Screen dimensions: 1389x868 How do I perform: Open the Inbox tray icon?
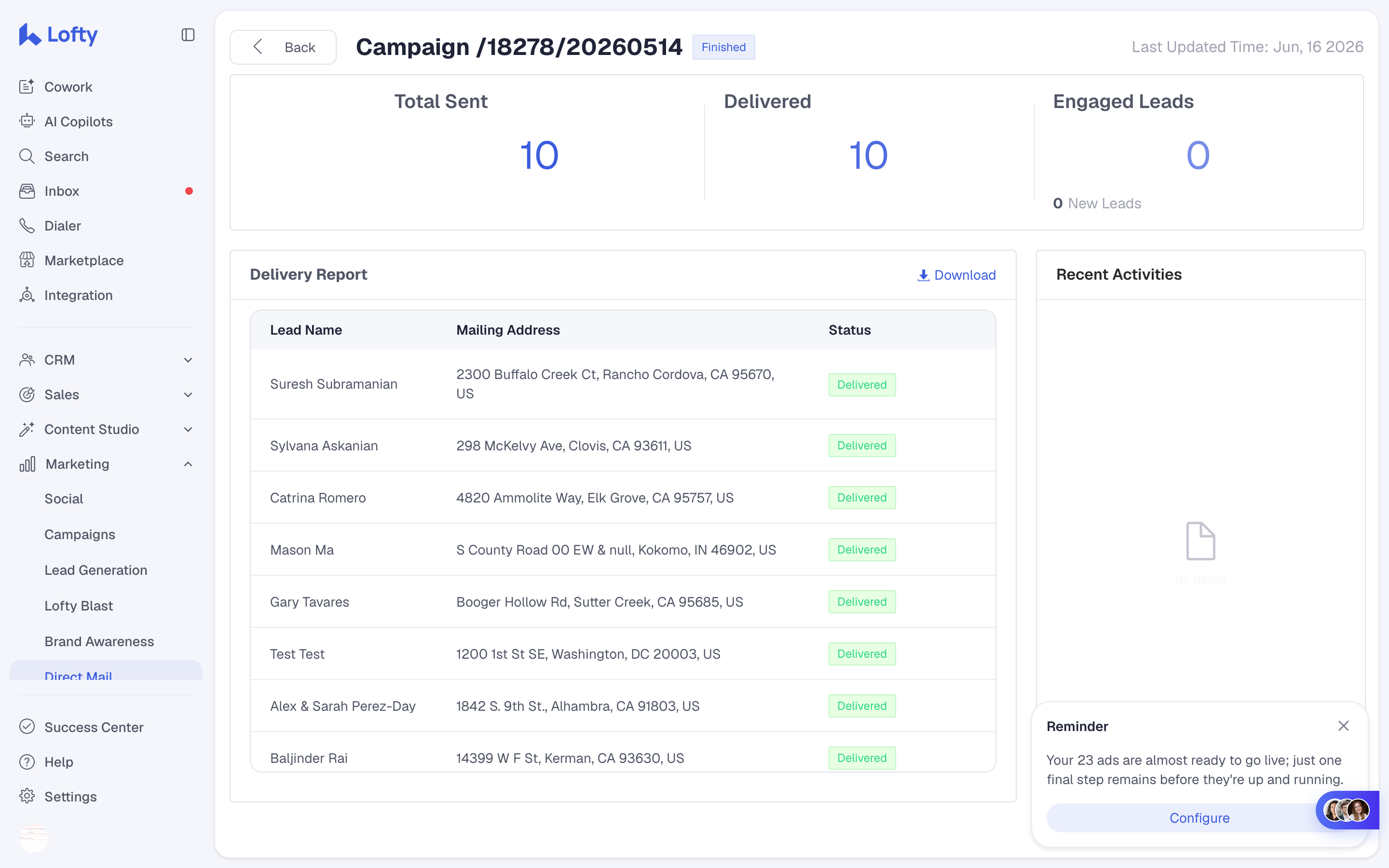[27, 191]
